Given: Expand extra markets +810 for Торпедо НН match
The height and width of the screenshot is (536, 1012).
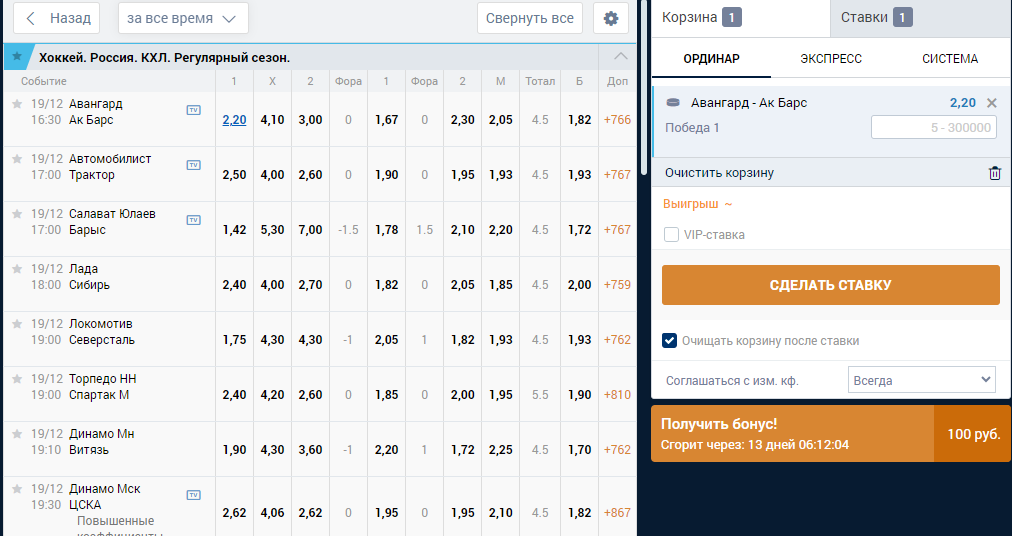Looking at the screenshot, I should click(x=617, y=394).
